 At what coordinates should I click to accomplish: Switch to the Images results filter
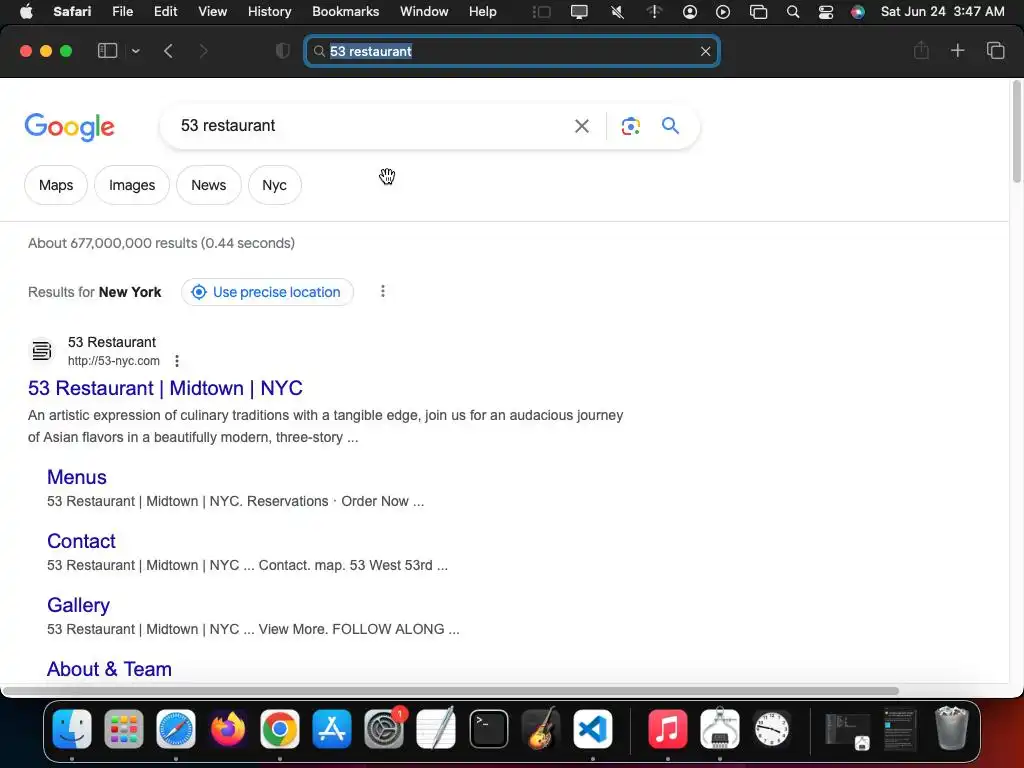point(132,185)
